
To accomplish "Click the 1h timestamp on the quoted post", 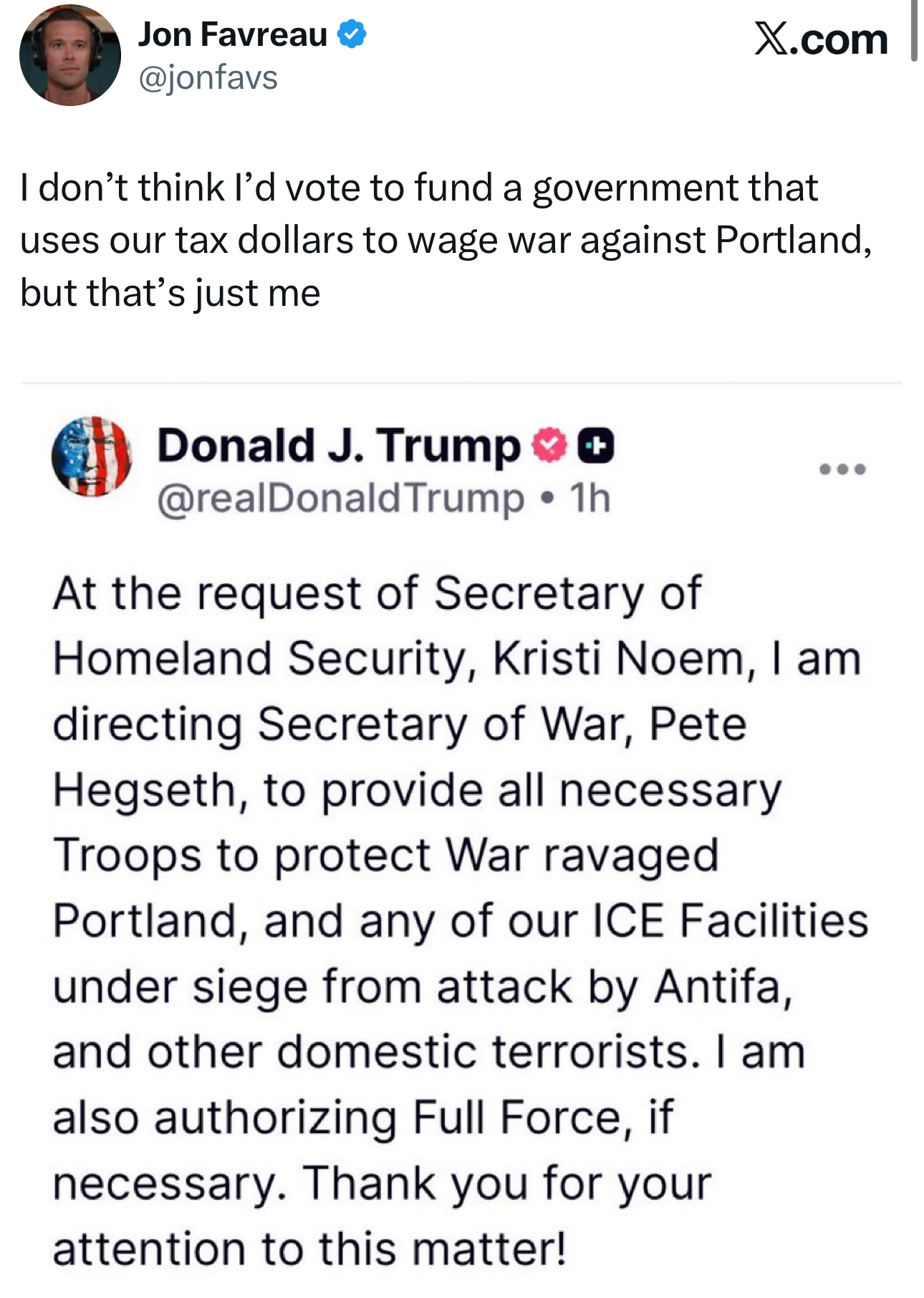I will pyautogui.click(x=589, y=499).
